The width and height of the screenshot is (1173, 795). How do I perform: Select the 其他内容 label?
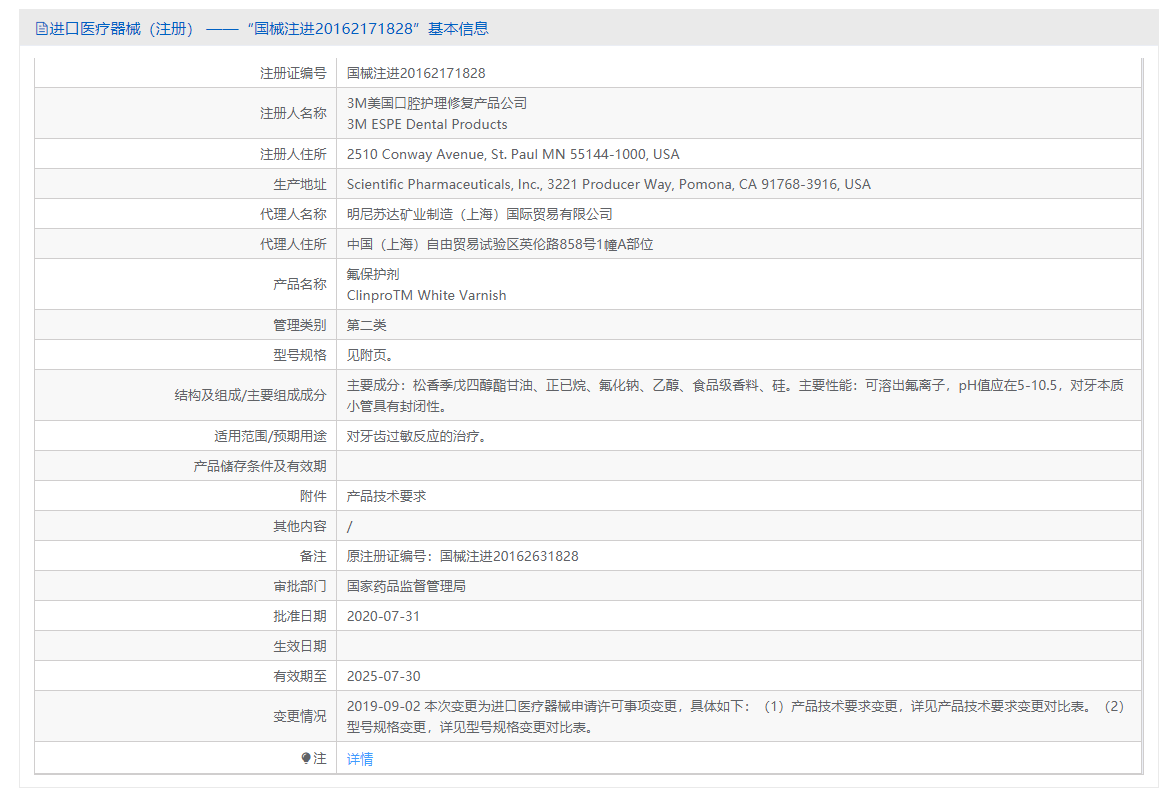tap(300, 527)
